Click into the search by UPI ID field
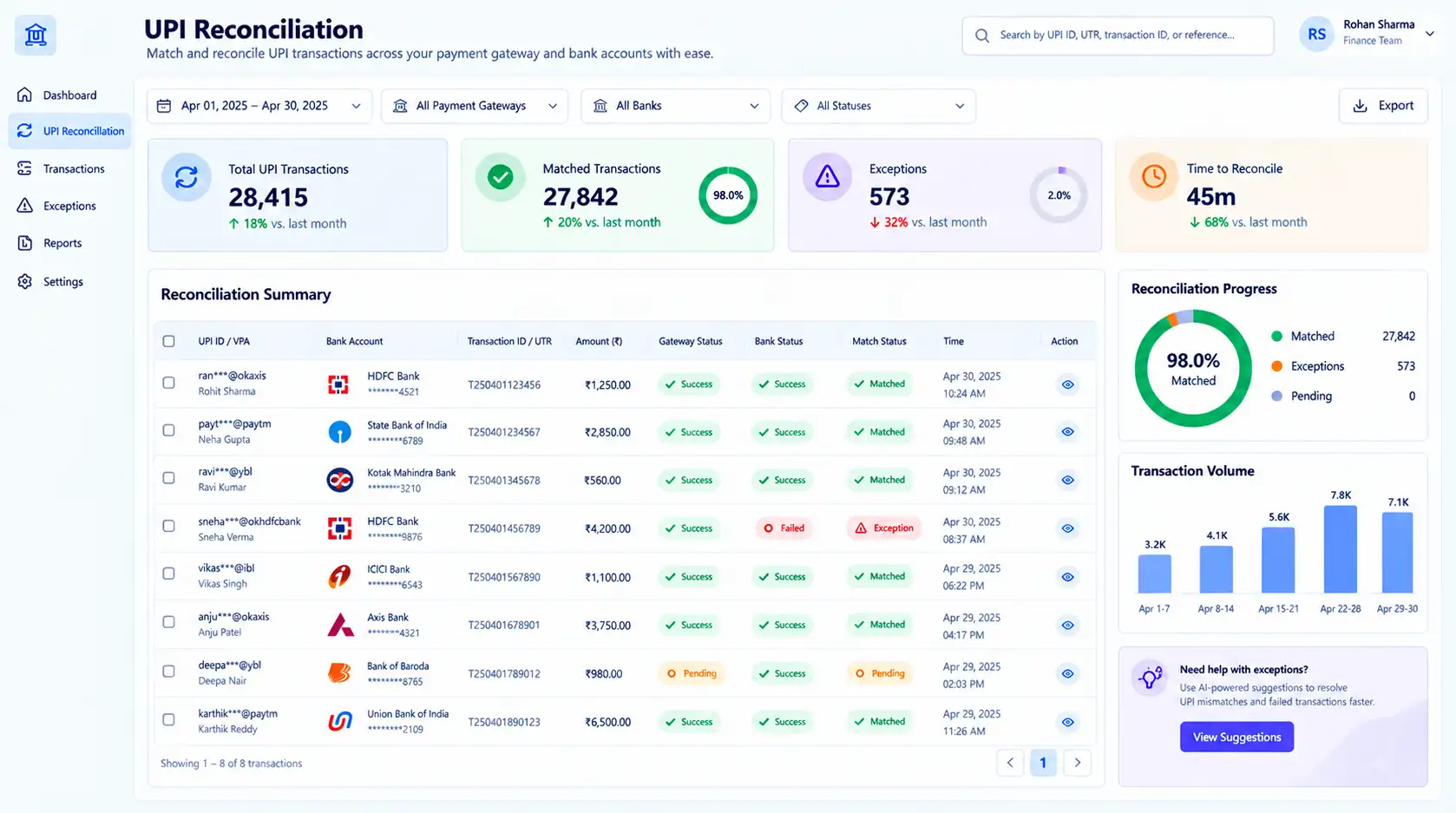 click(x=1118, y=36)
